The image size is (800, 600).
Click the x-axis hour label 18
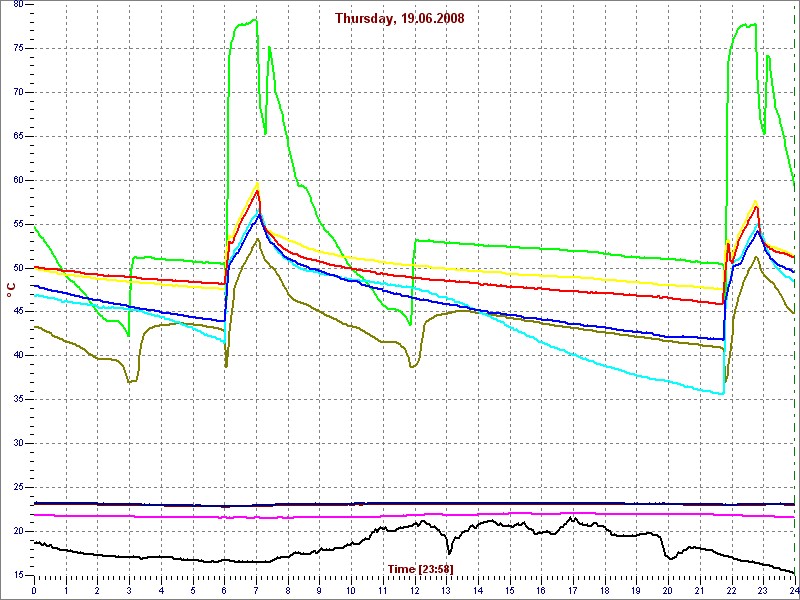[604, 590]
